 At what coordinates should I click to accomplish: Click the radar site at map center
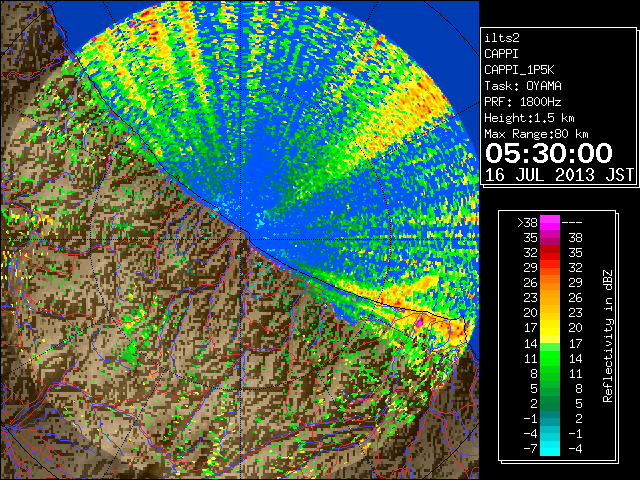241,240
